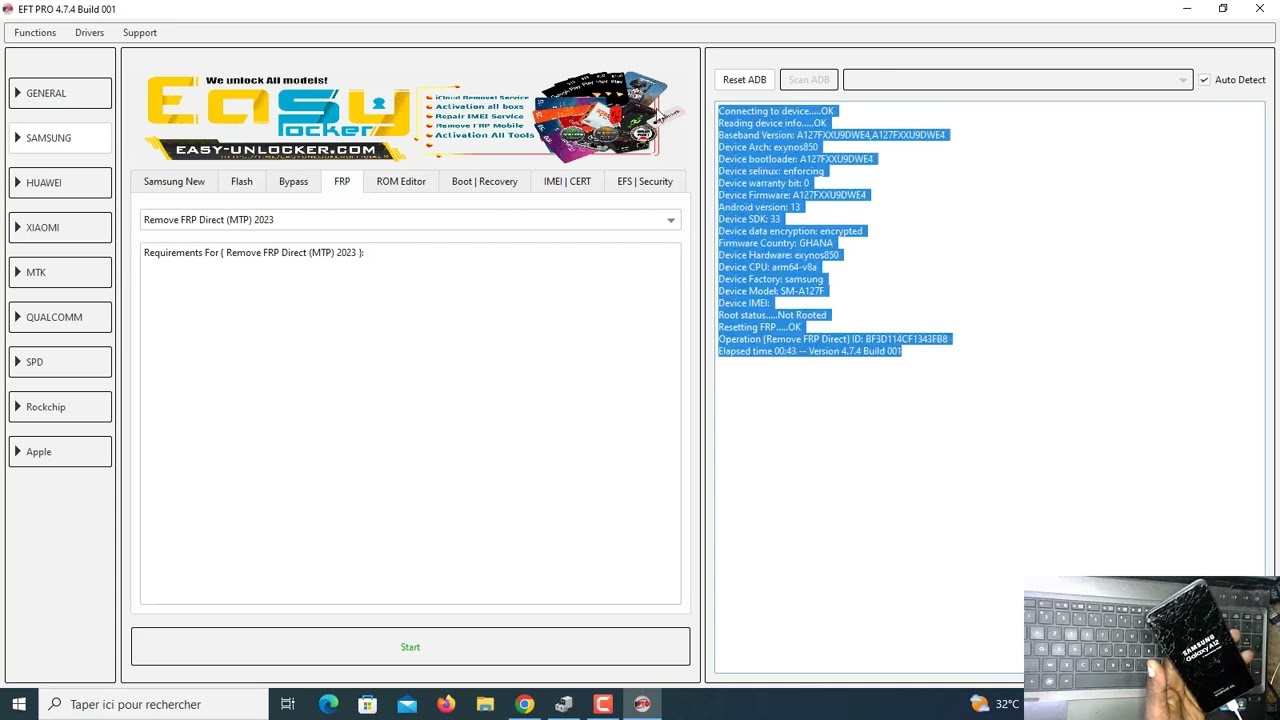Screen dimensions: 1280x720
Task: Open Microsoft Store taskbar icon
Action: (367, 704)
